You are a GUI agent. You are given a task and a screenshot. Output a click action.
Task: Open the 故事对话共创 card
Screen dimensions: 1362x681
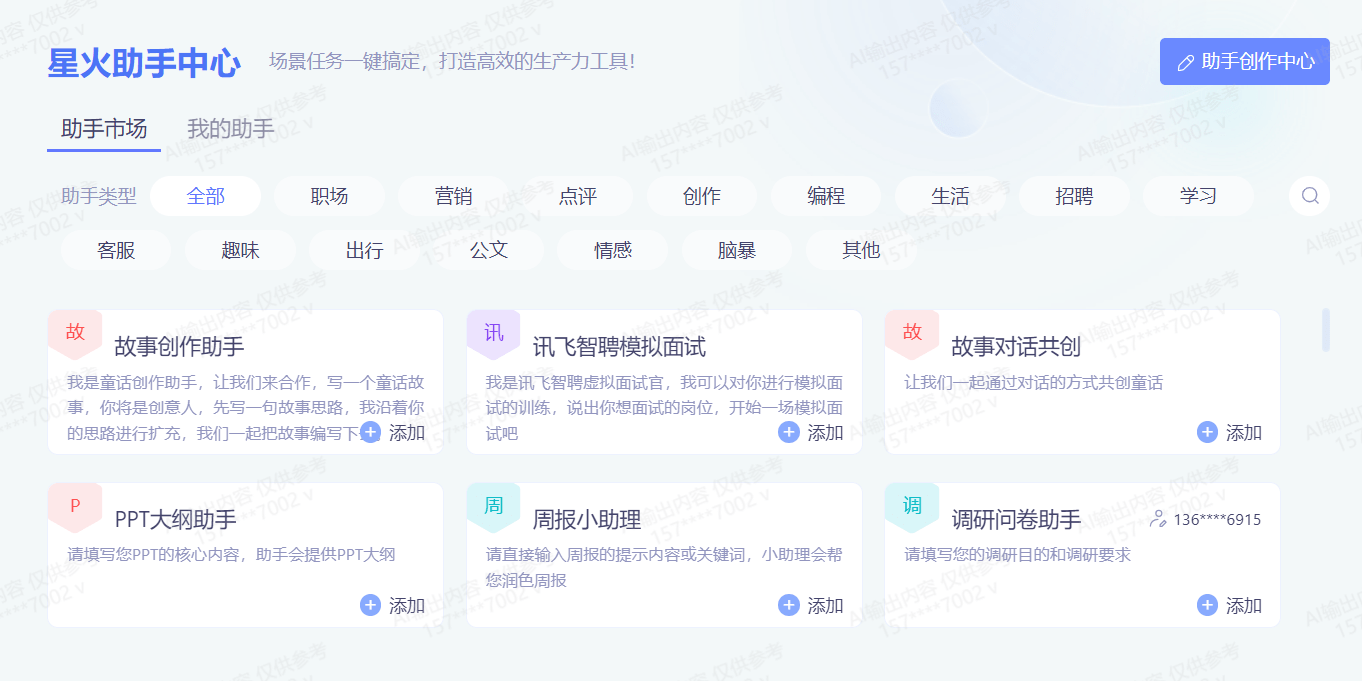(x=1082, y=380)
